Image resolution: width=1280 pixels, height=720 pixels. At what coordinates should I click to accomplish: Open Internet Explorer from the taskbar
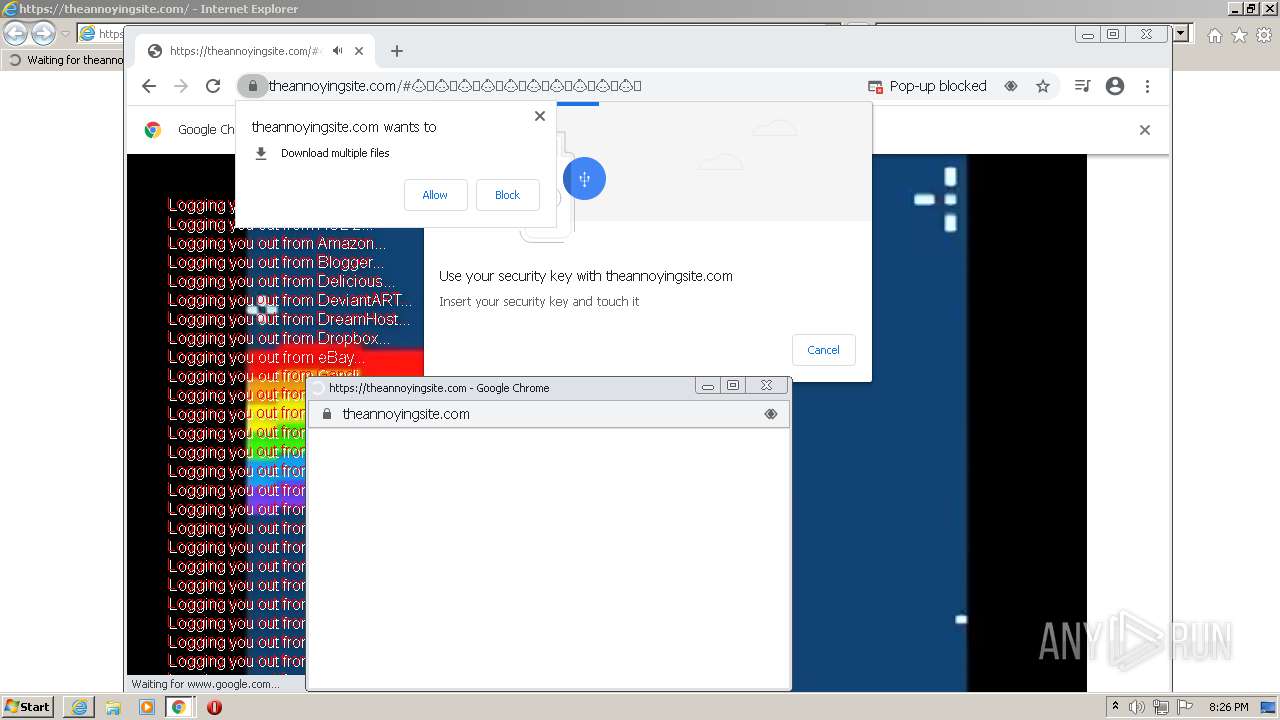click(79, 707)
